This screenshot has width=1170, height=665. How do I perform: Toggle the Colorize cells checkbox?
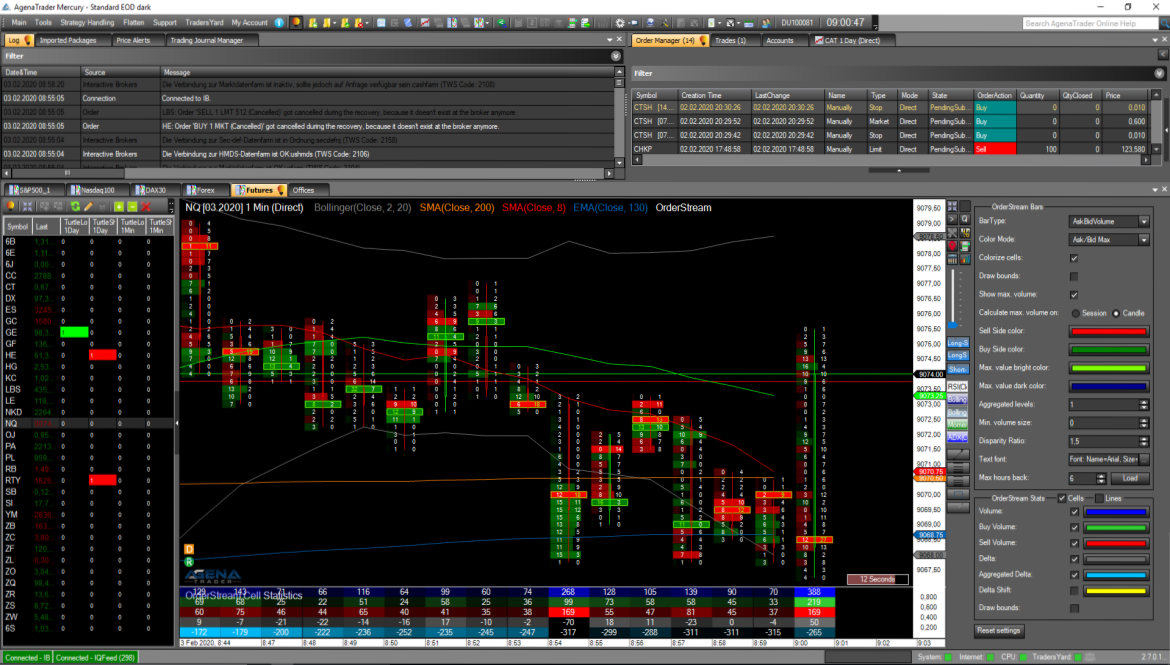pyautogui.click(x=1074, y=258)
